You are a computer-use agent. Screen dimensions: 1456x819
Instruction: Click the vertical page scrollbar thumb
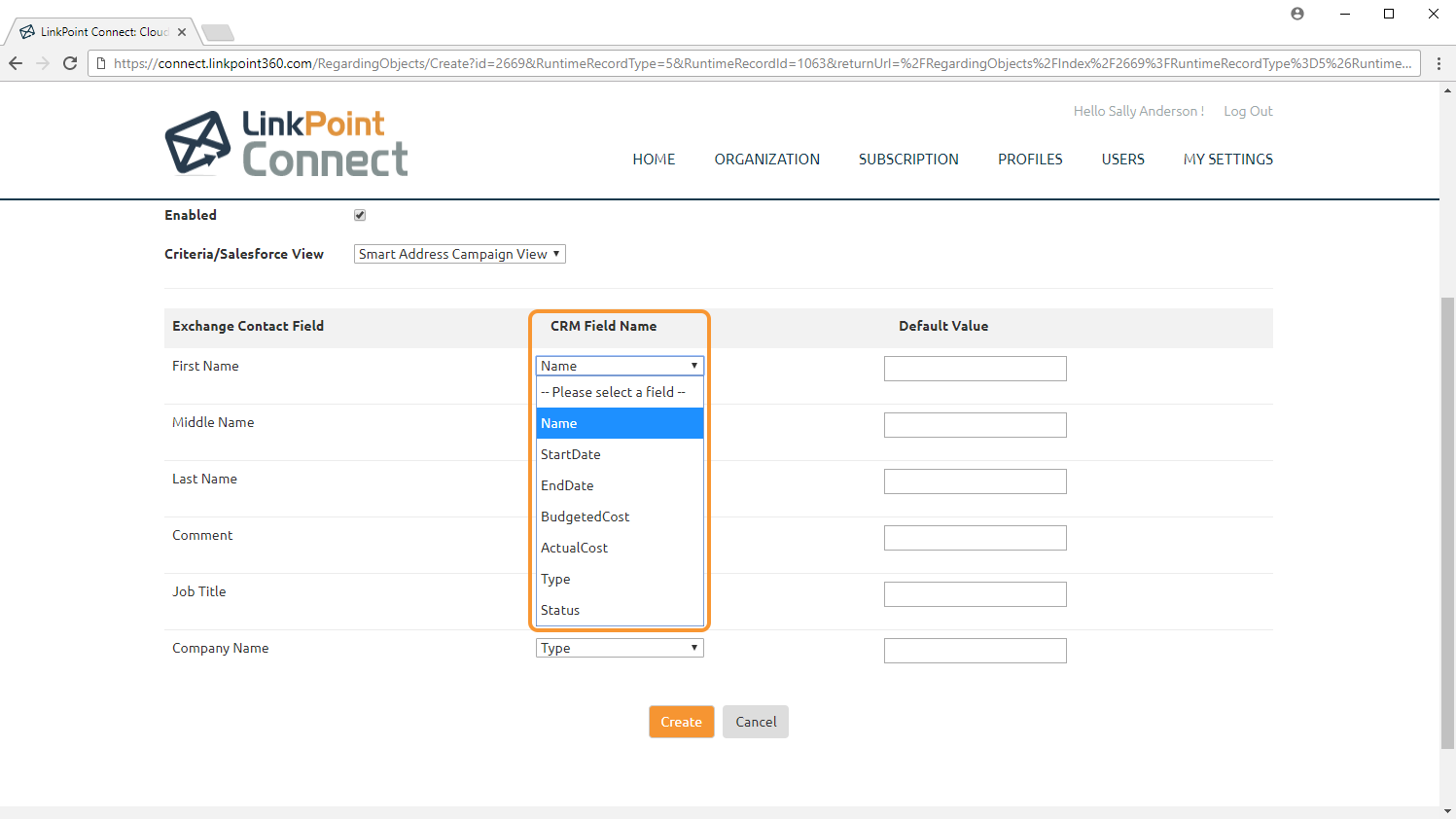1447,523
